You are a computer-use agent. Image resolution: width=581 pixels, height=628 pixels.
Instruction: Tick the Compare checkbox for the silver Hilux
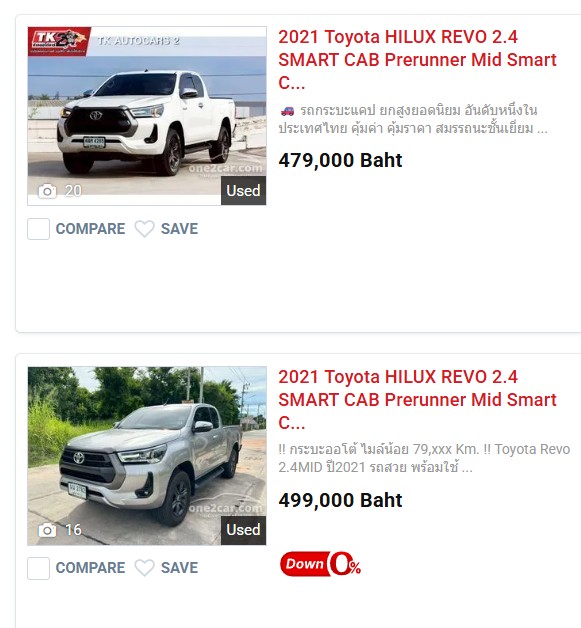tap(38, 568)
